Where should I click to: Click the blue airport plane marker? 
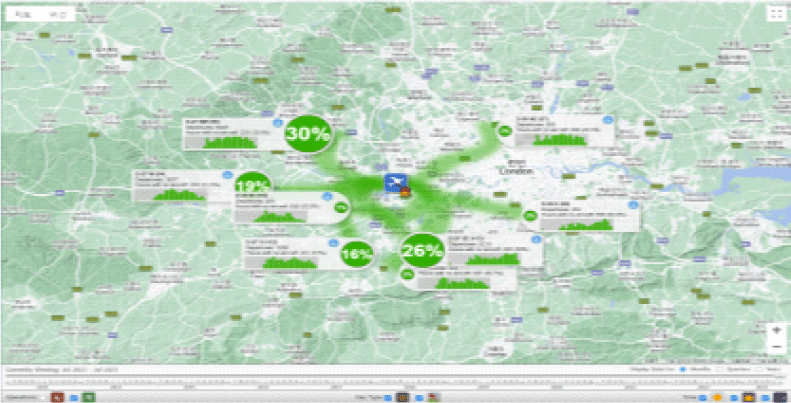(x=394, y=182)
